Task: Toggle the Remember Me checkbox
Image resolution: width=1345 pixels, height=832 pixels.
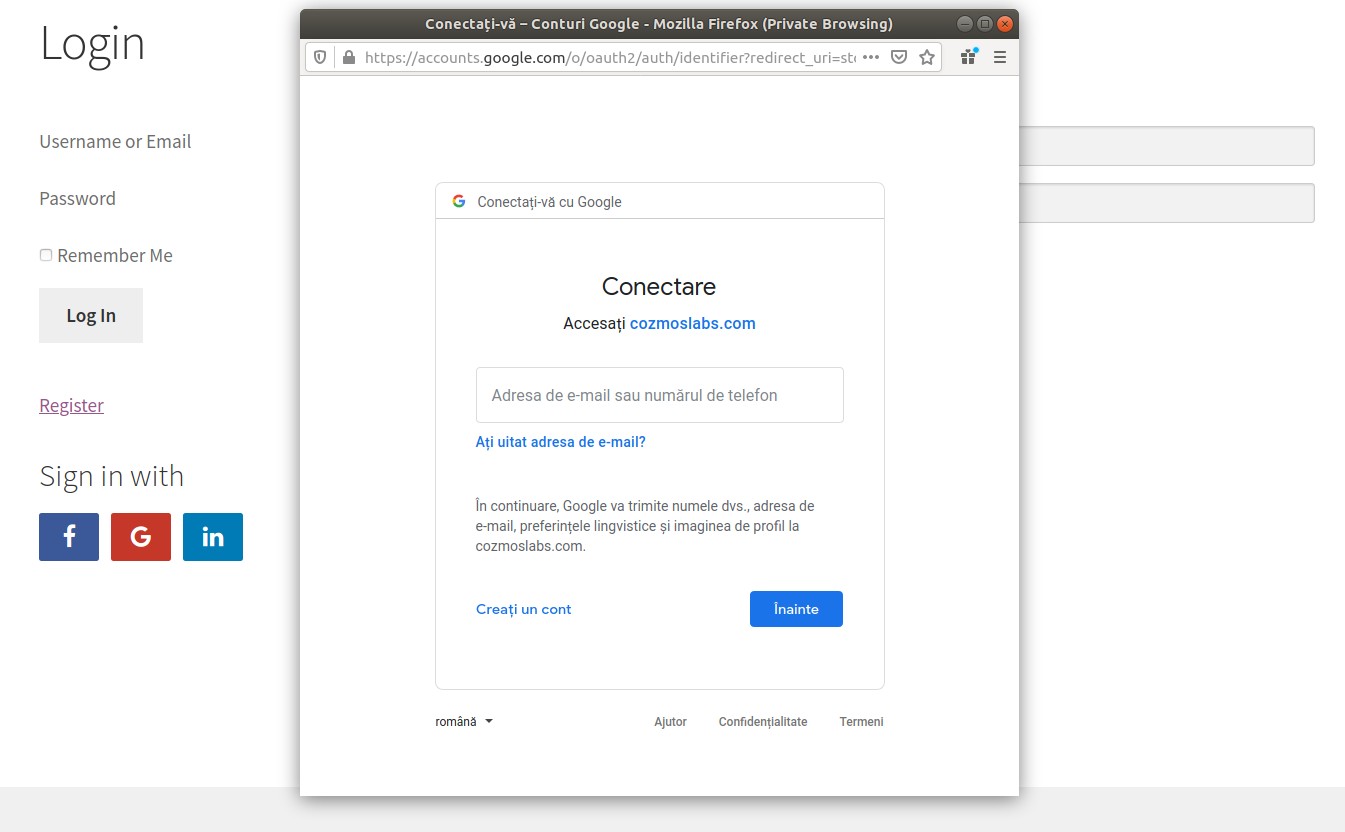Action: (46, 255)
